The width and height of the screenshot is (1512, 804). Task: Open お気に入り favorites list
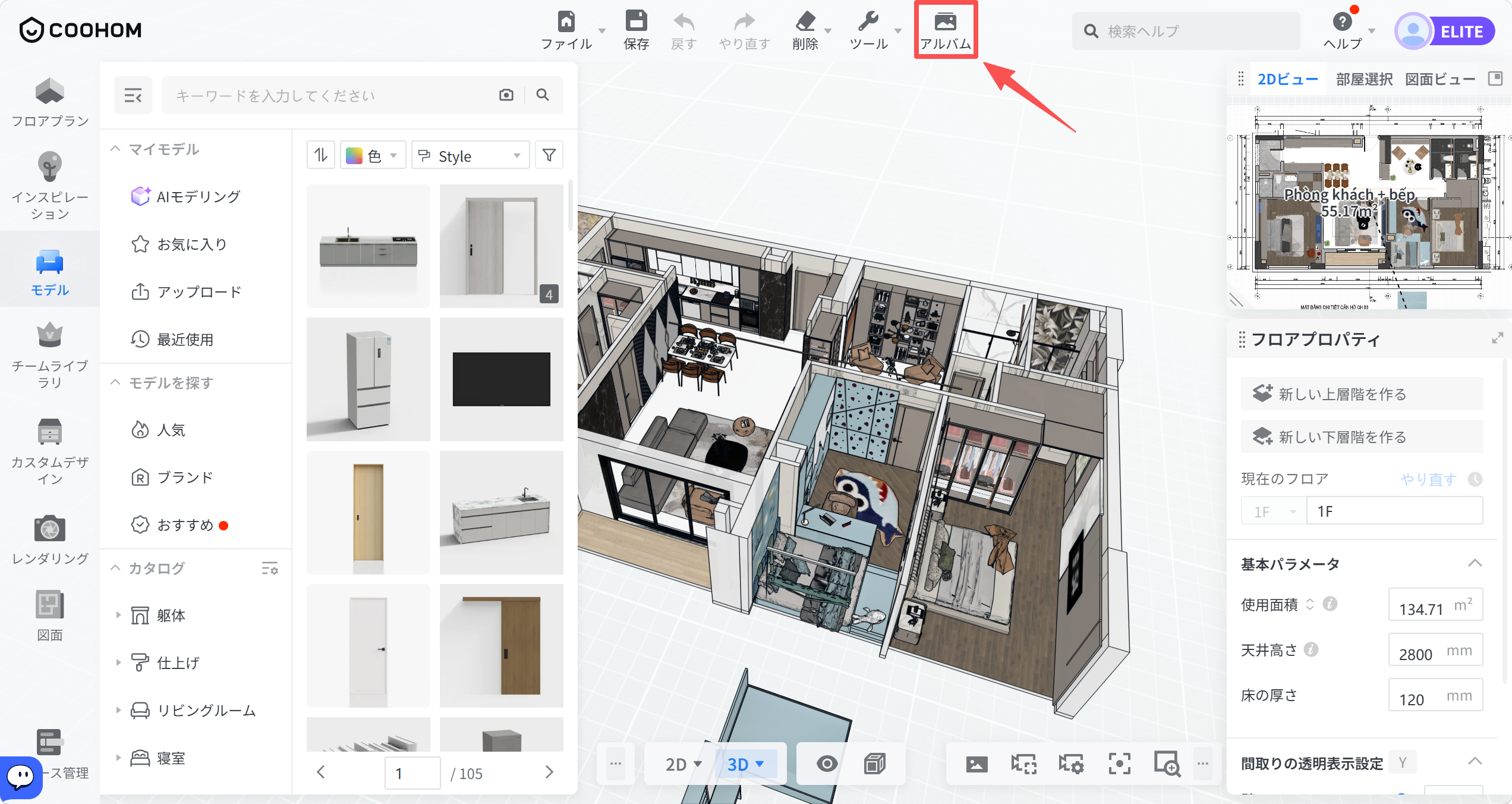pyautogui.click(x=179, y=244)
